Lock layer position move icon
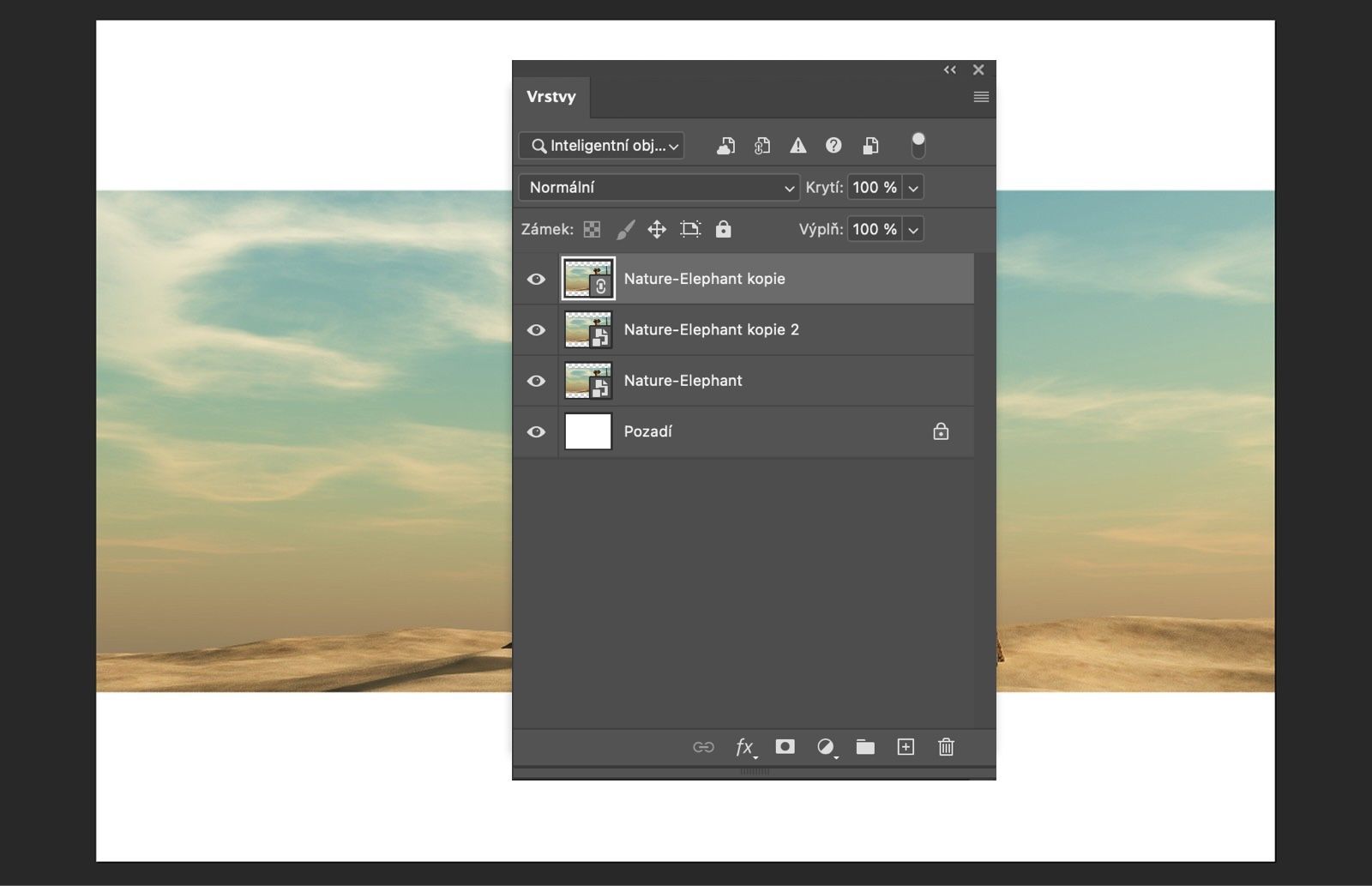This screenshot has height=886, width=1372. pos(657,229)
